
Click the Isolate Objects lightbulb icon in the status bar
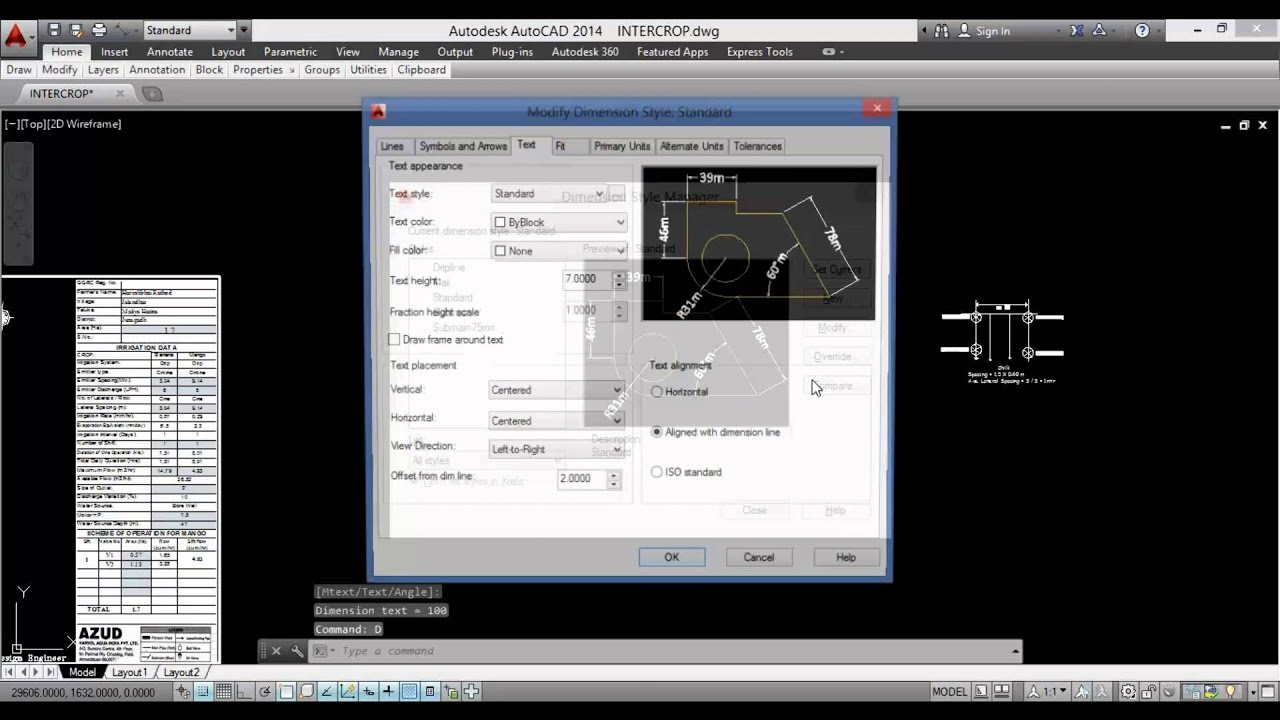(1229, 691)
